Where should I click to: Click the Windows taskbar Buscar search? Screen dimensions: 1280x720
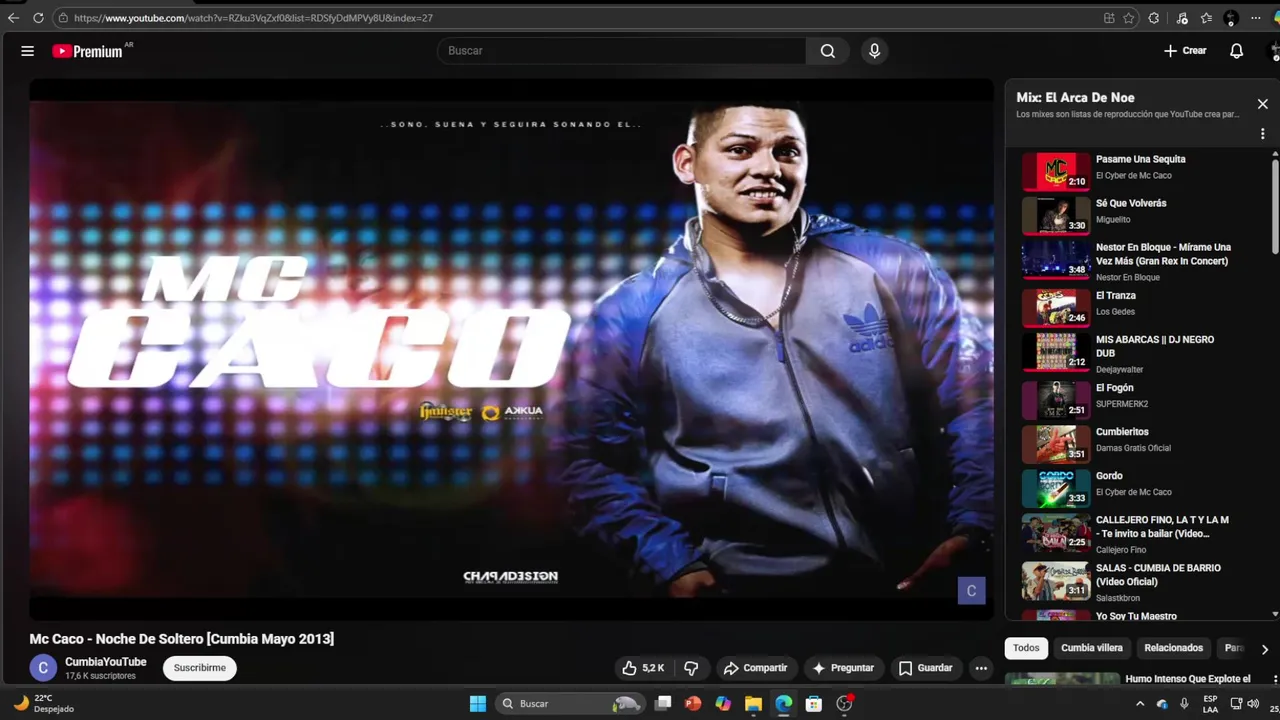pos(570,704)
